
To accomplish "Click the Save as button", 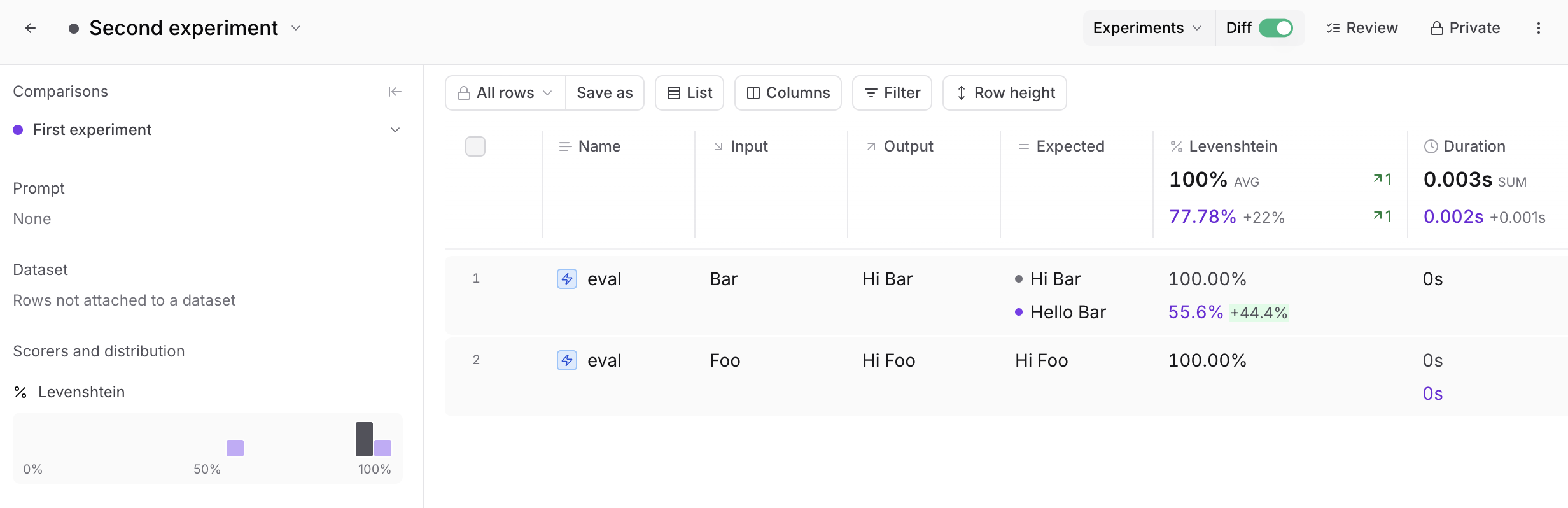I will 605,93.
